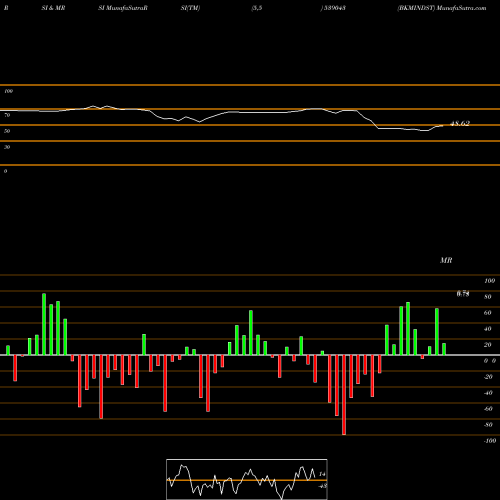Viewport: 500px width, 500px height.
Task: Click the -20 label on the MR axis
Action: point(488,377)
